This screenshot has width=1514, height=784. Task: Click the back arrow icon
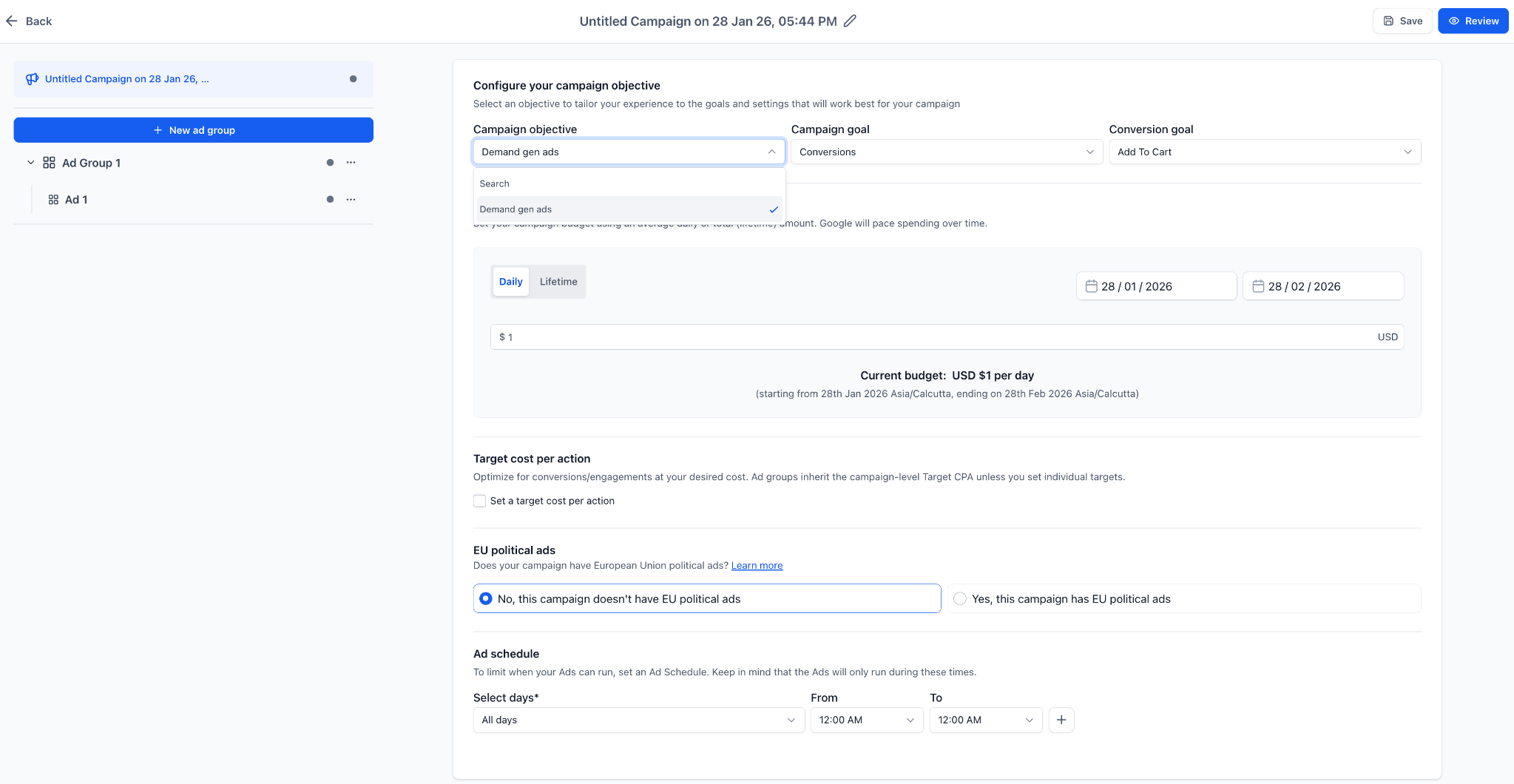click(x=12, y=21)
